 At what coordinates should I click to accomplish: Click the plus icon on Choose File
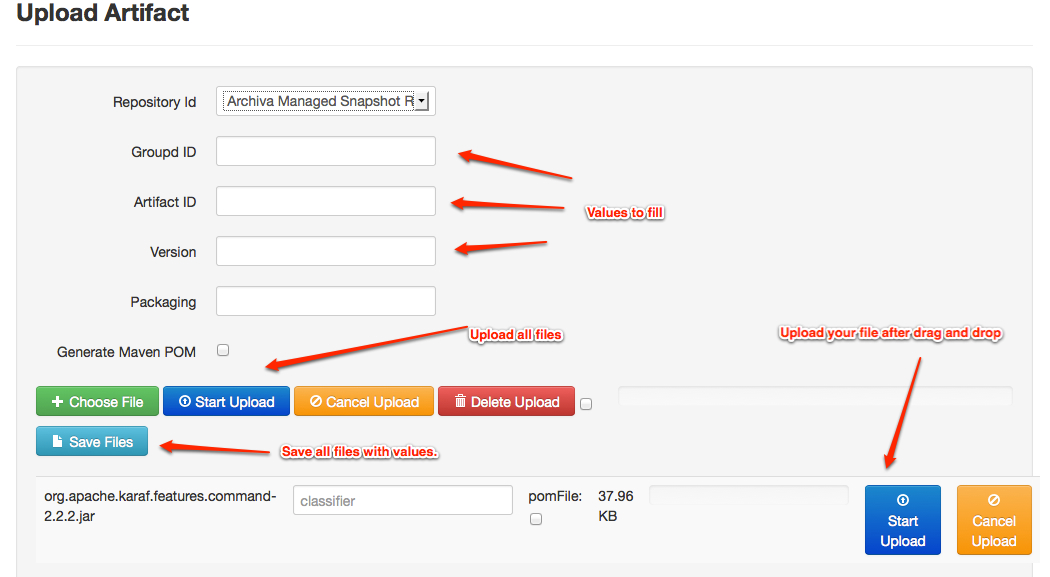tap(57, 402)
